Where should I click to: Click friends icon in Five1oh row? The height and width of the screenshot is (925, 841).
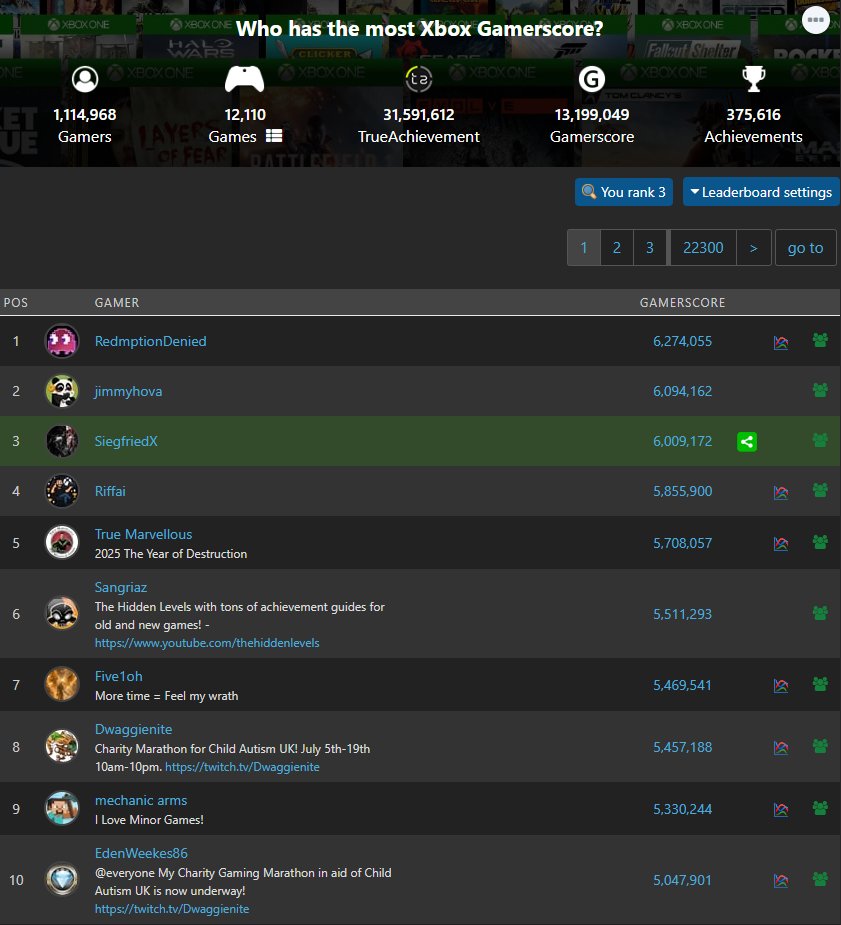tap(820, 684)
